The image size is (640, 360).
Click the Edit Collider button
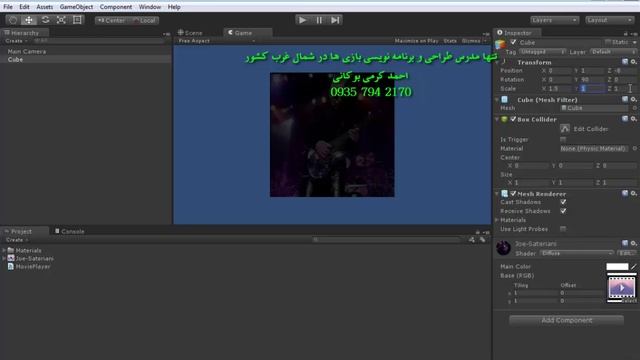click(x=565, y=129)
